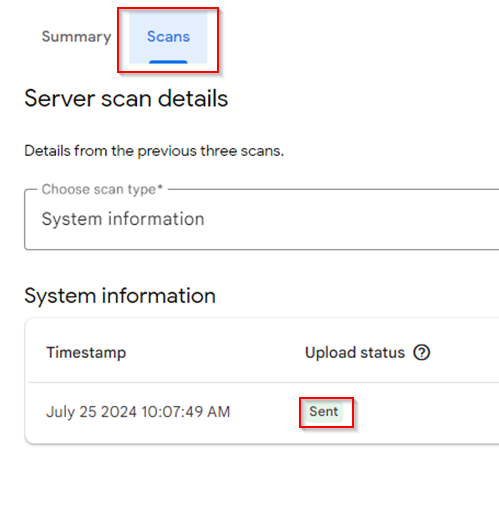Click the green Sent label in the scan row
The height and width of the screenshot is (506, 499).
(324, 412)
